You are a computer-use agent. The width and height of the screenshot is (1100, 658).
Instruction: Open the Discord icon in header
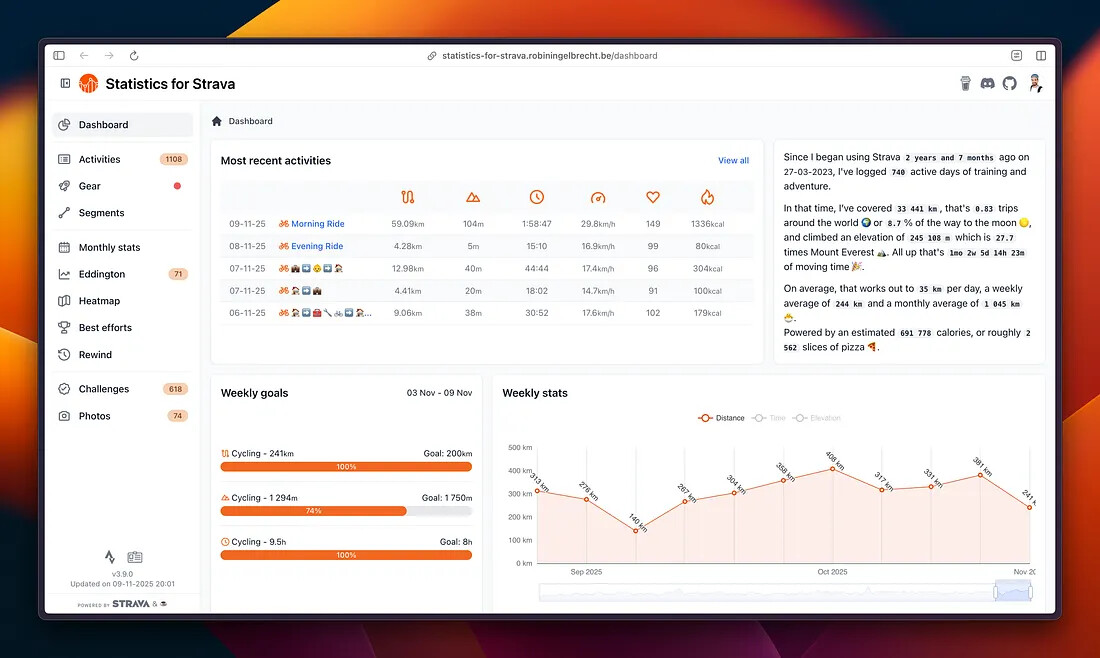[987, 84]
